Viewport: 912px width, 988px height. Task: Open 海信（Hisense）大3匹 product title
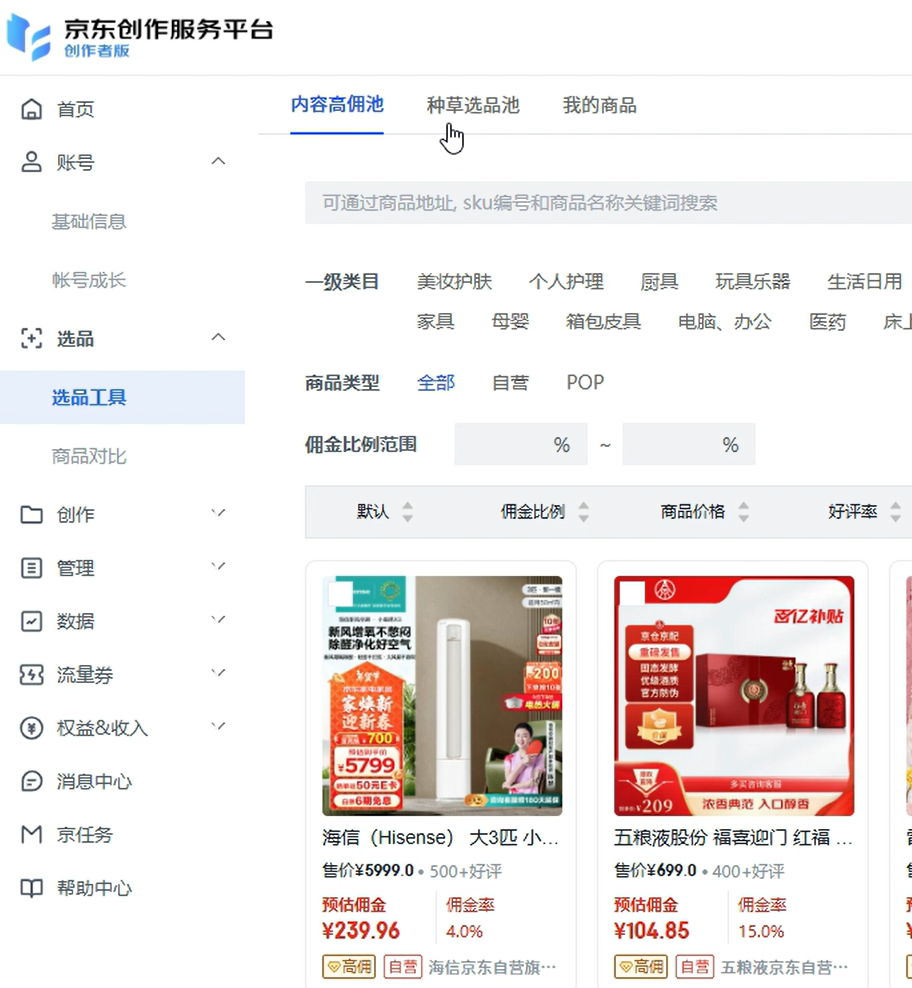click(x=440, y=837)
